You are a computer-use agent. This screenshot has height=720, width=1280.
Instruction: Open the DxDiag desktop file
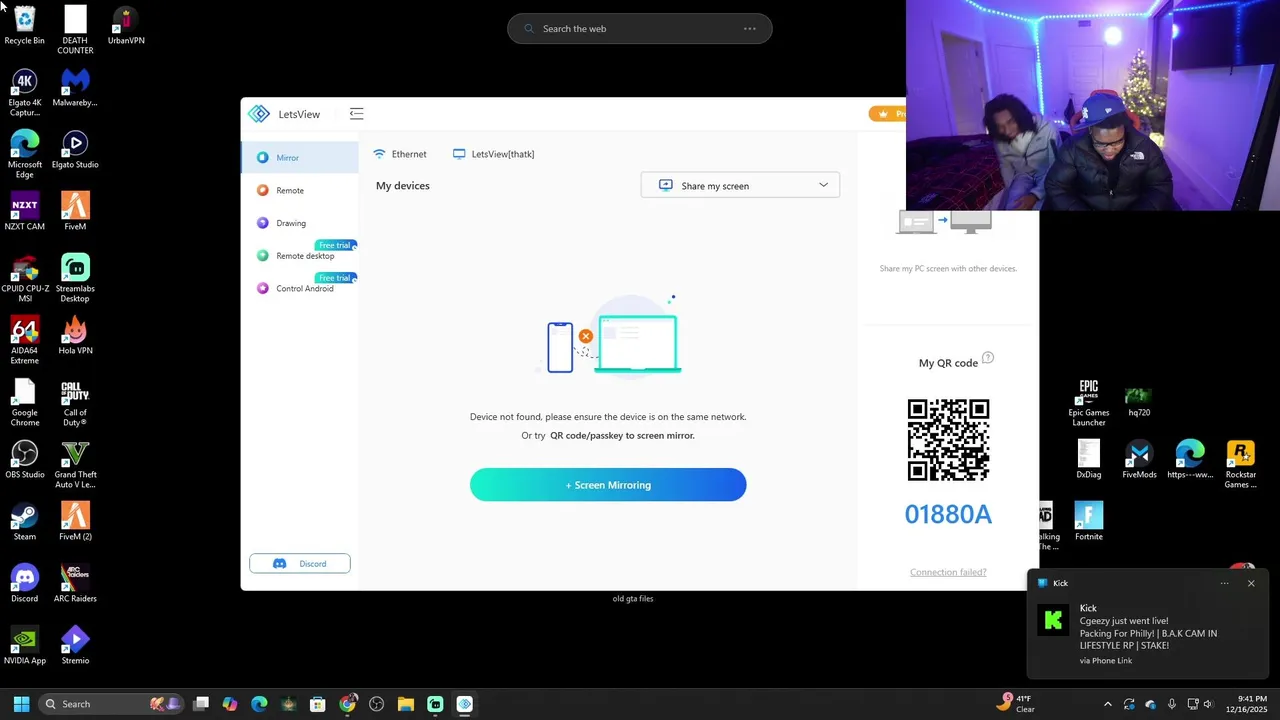1089,459
